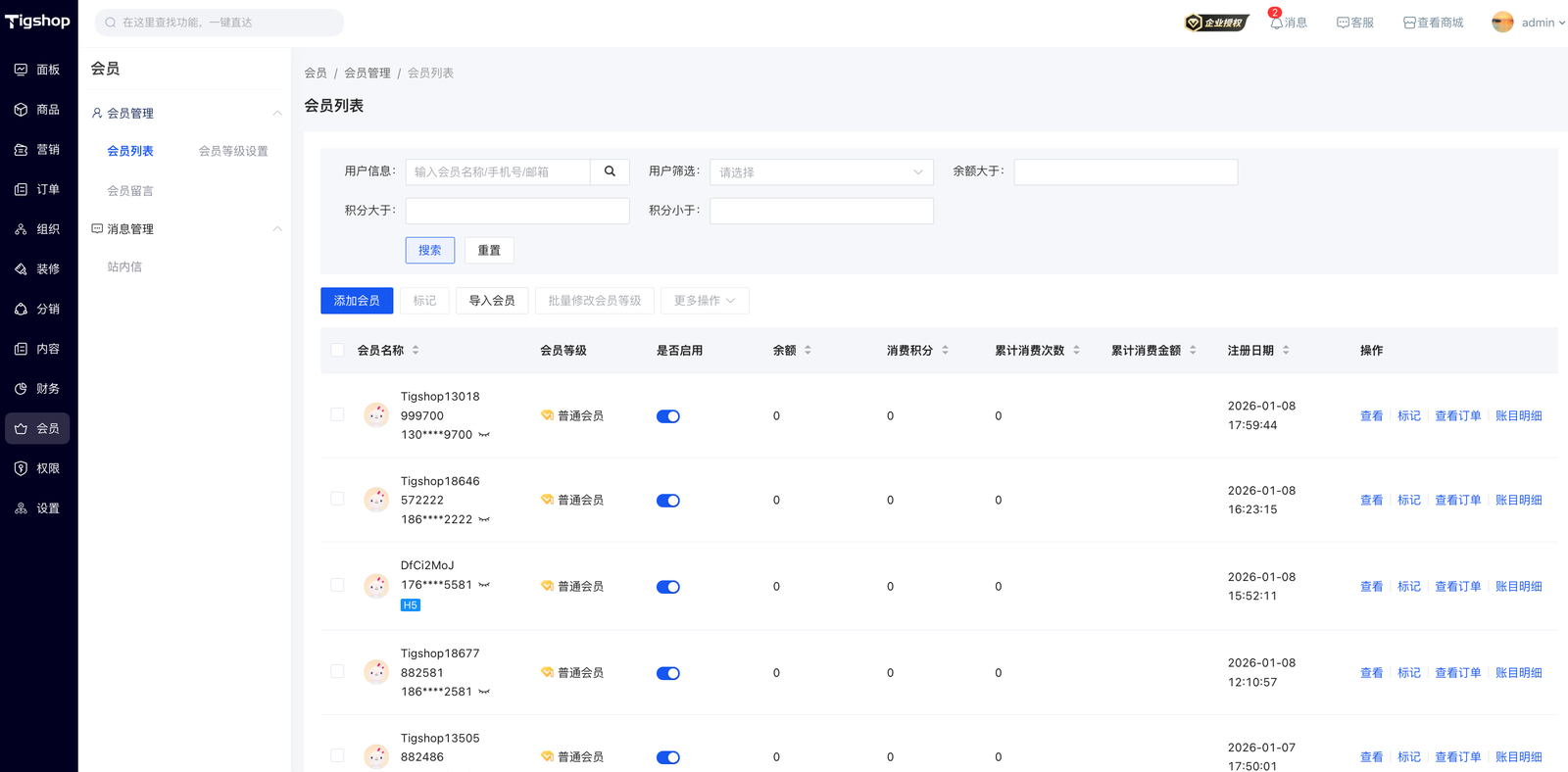Screen dimensions: 1568x772
Task: Click the search magnifier icon in user info field
Action: pyautogui.click(x=610, y=171)
